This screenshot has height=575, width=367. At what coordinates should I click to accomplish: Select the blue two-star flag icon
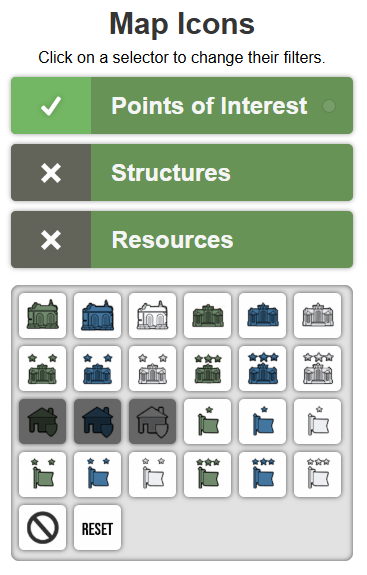click(x=98, y=475)
